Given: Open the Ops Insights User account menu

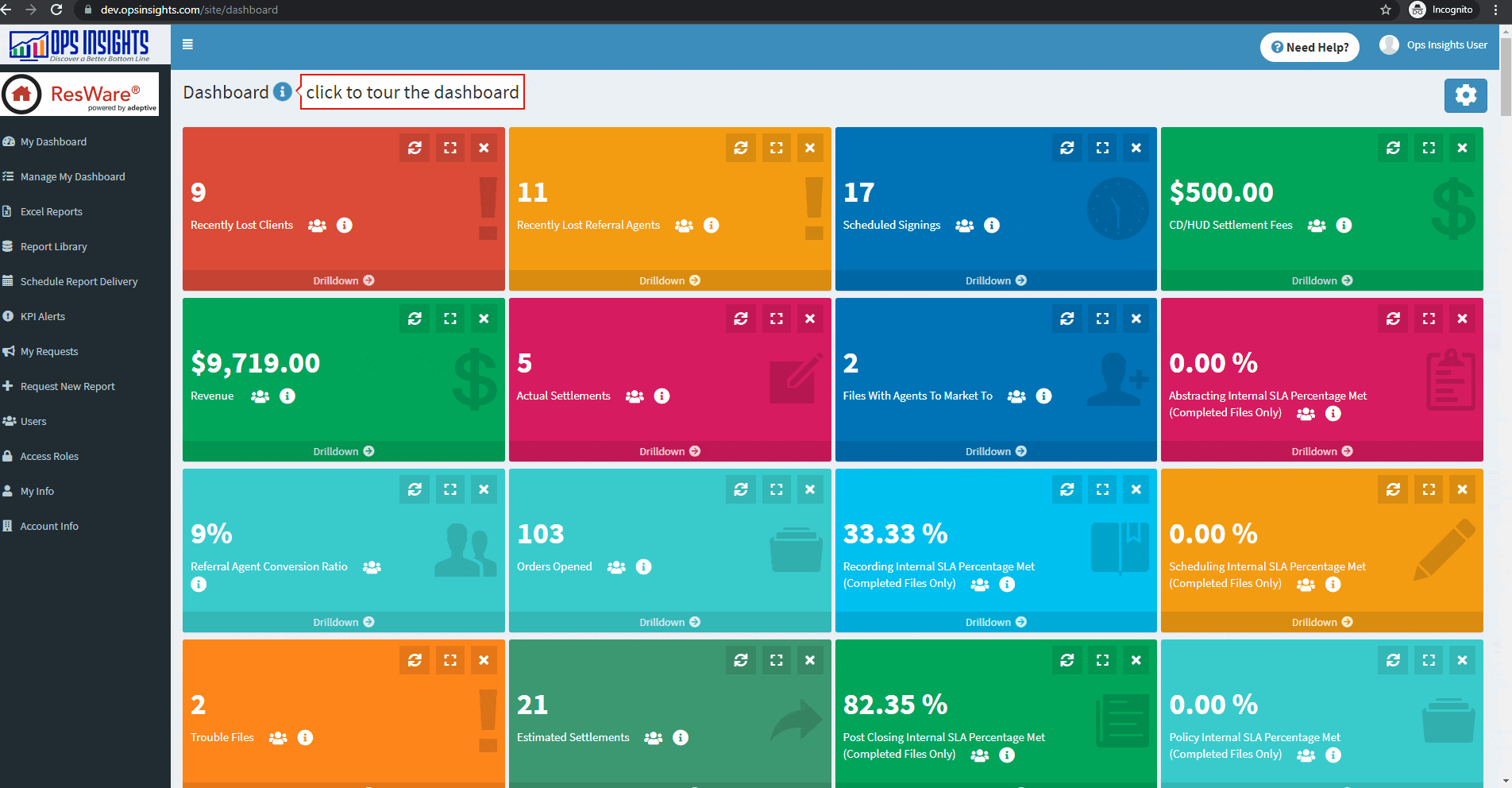Looking at the screenshot, I should point(1434,44).
